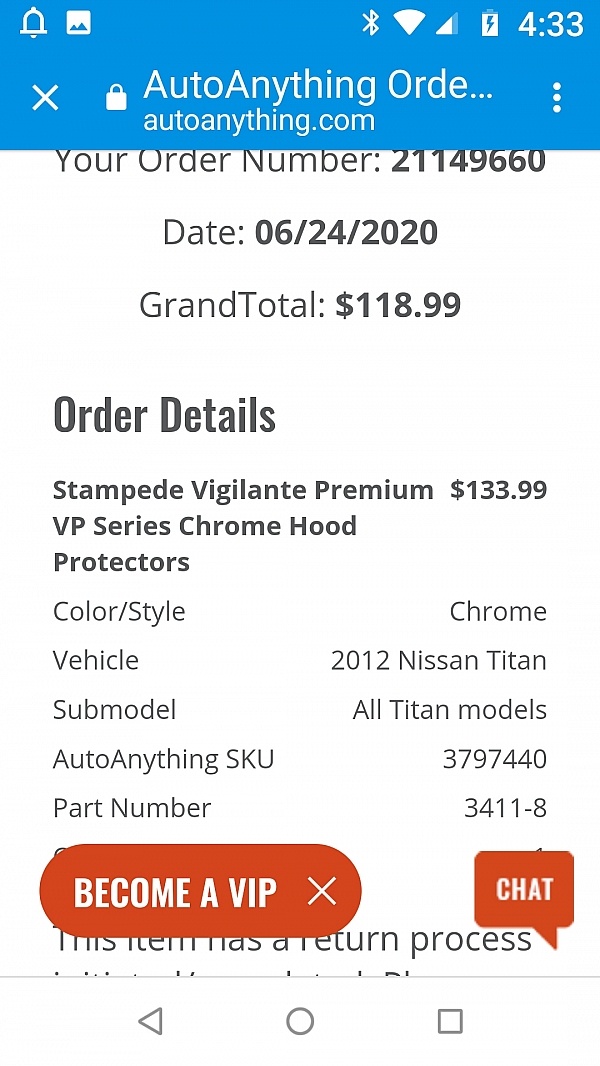
Task: Tap the autoanything.com URL text
Action: click(x=258, y=121)
